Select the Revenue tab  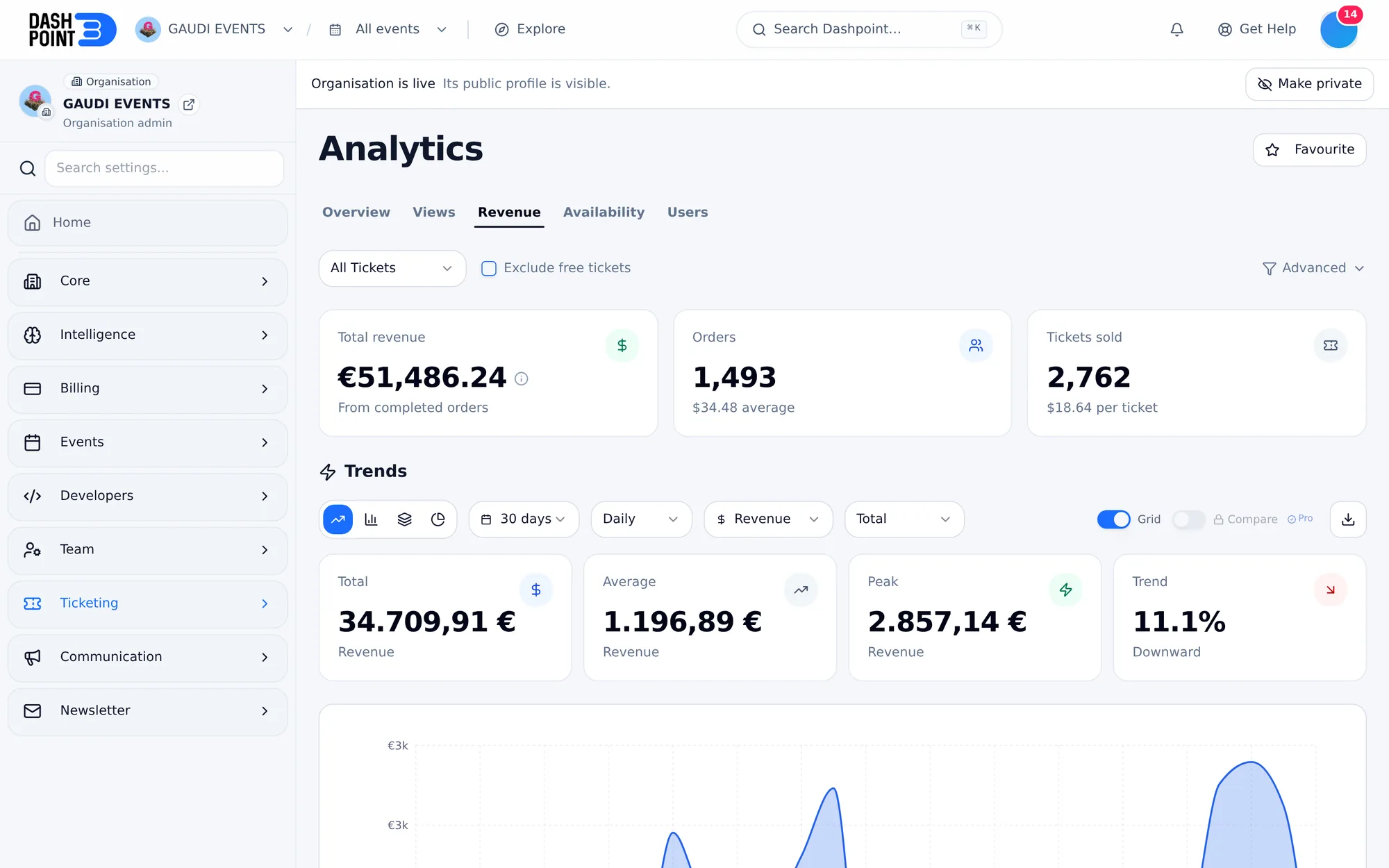coord(509,212)
